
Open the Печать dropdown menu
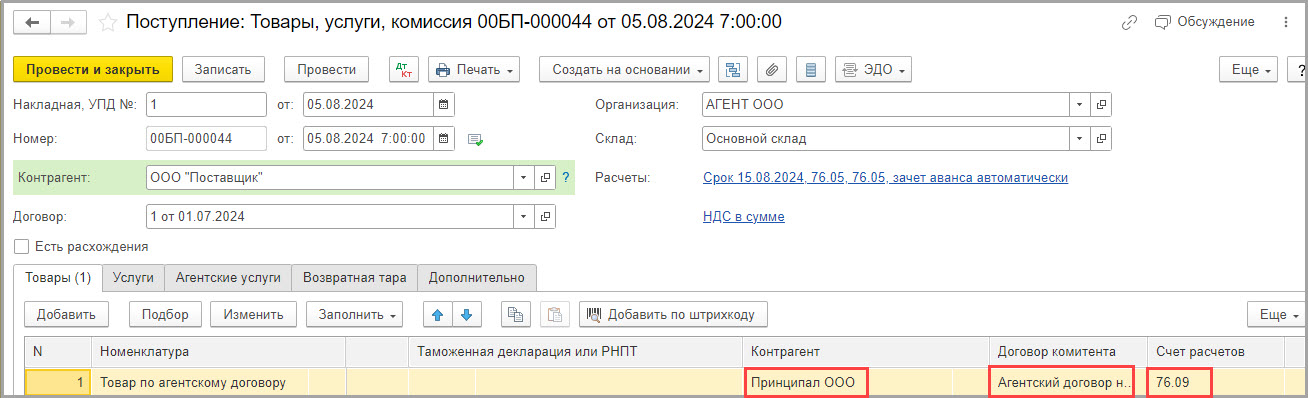click(474, 69)
